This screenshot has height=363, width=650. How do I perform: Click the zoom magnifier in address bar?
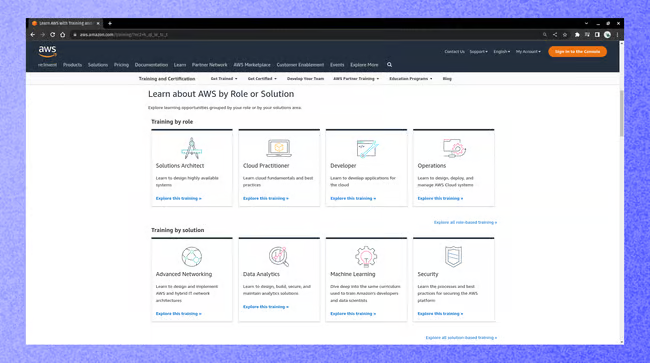(x=545, y=35)
